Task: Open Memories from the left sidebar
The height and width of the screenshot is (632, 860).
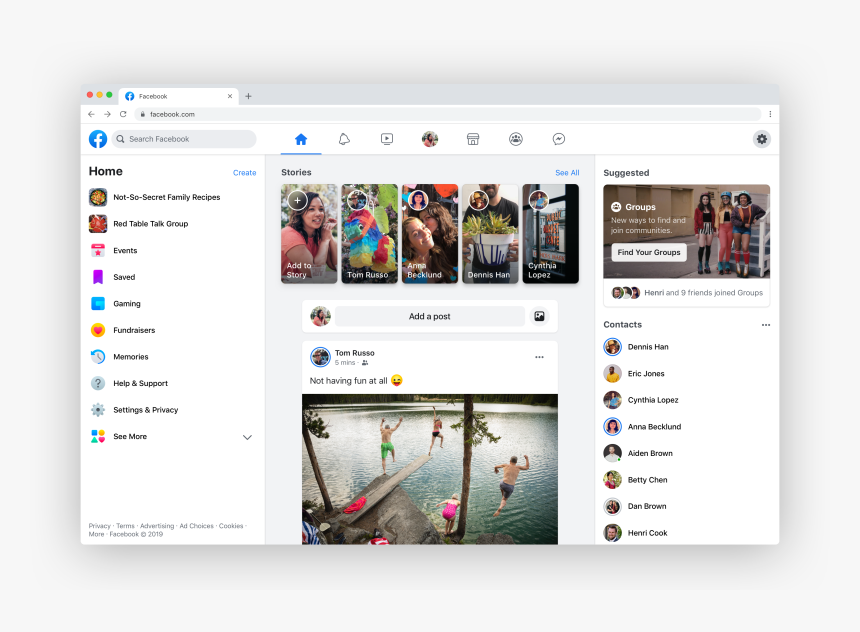Action: 130,356
